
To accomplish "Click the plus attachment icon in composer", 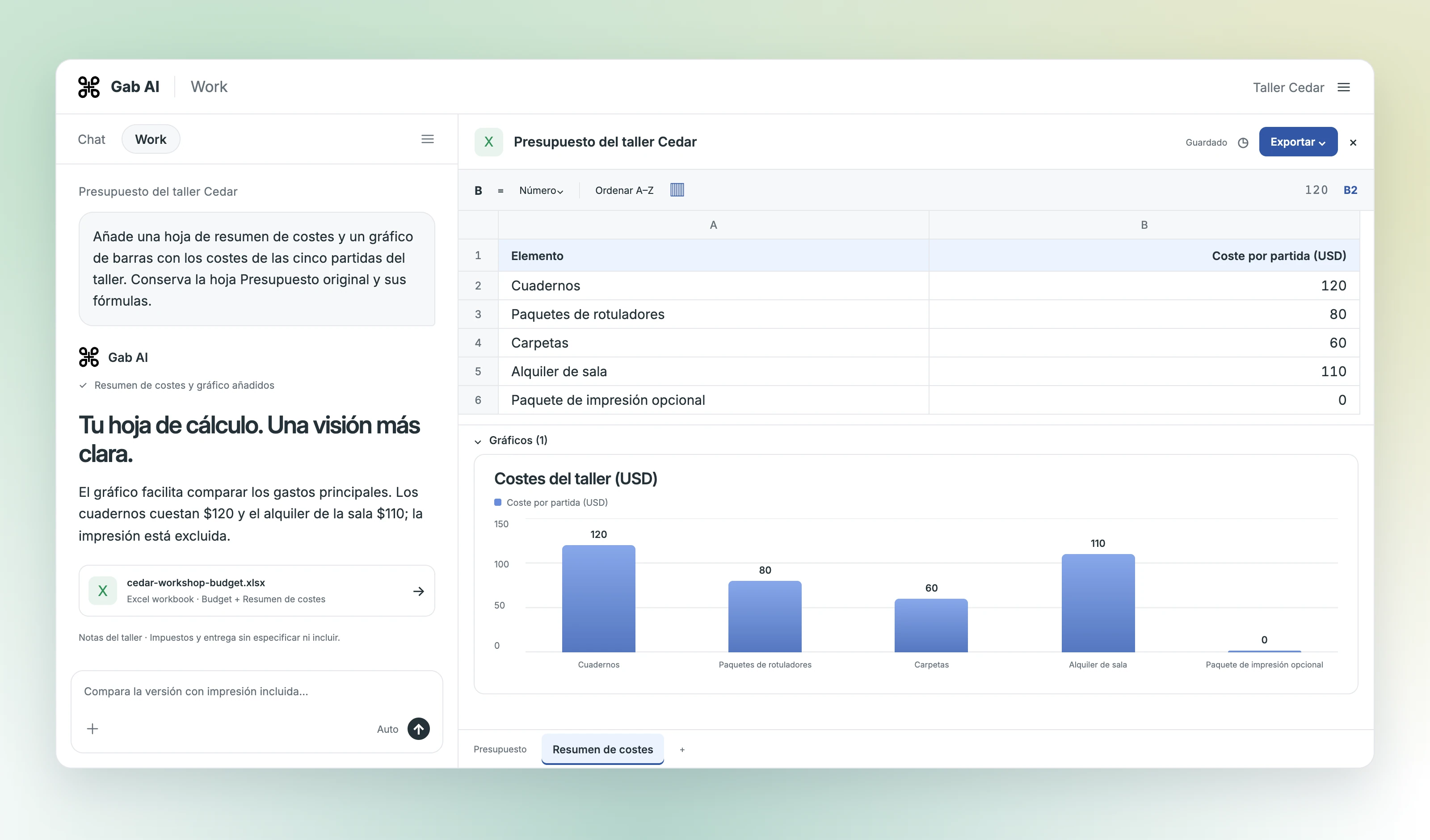I will pos(93,729).
